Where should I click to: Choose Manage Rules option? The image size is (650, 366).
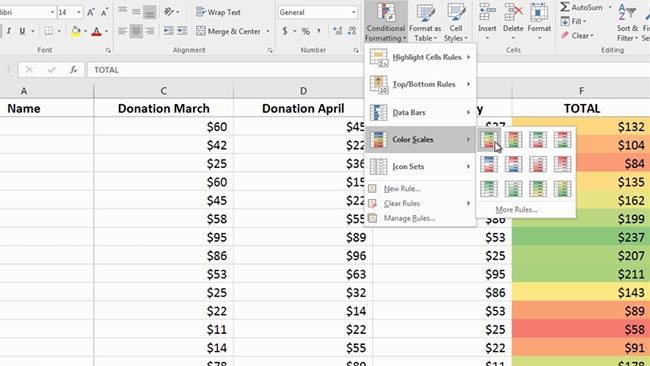[x=420, y=218]
